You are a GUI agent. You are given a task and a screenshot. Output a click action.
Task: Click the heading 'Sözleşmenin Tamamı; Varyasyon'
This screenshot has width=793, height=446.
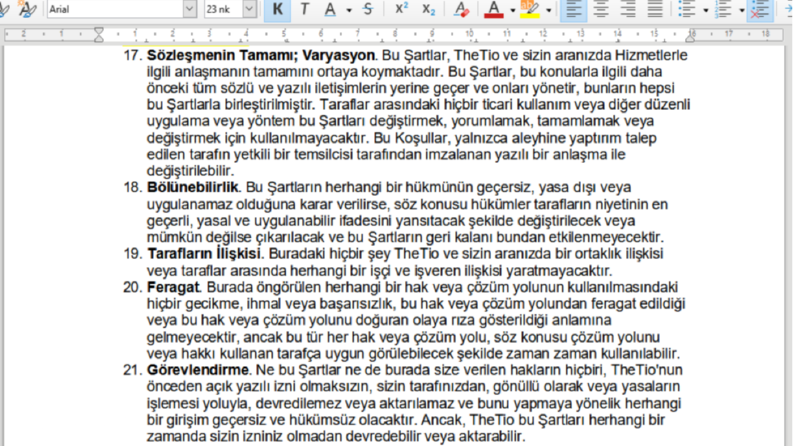[x=261, y=55]
